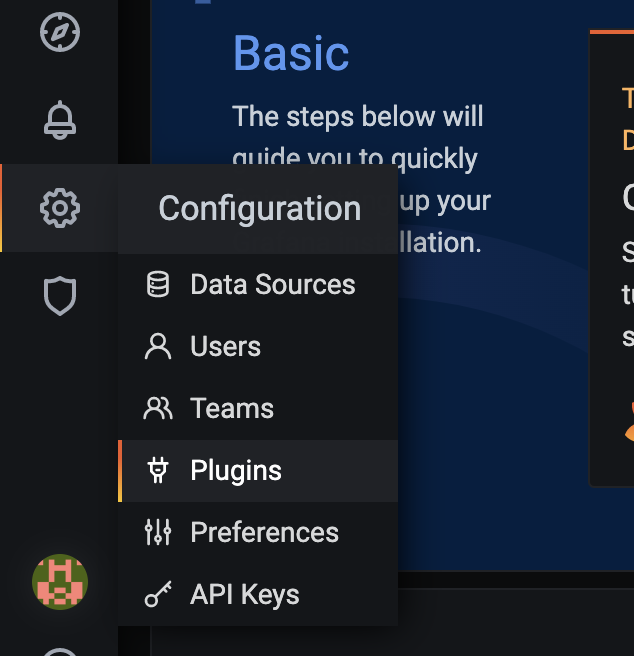Go to Teams in Configuration menu

231,409
